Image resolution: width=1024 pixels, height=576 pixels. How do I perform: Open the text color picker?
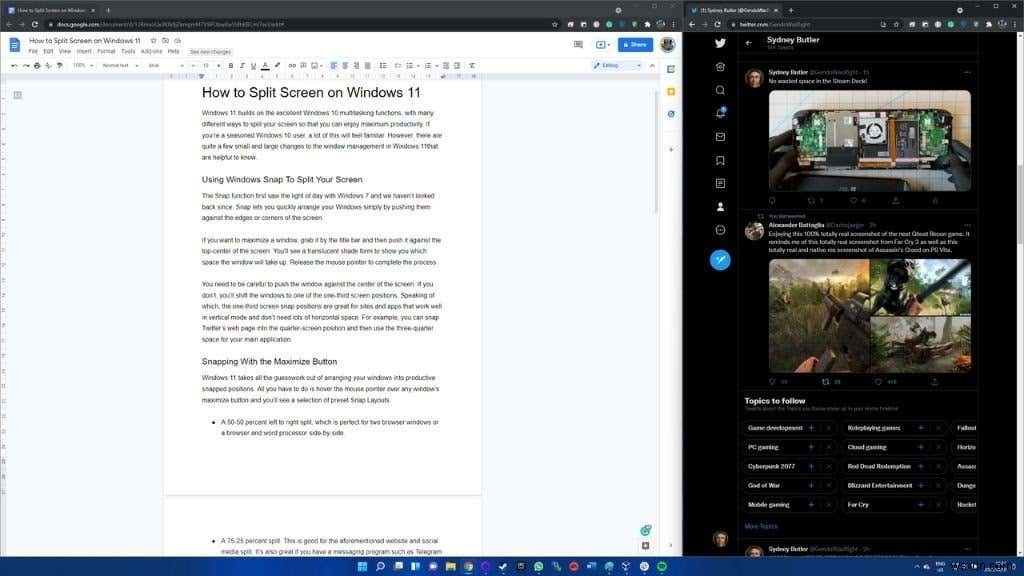264,65
